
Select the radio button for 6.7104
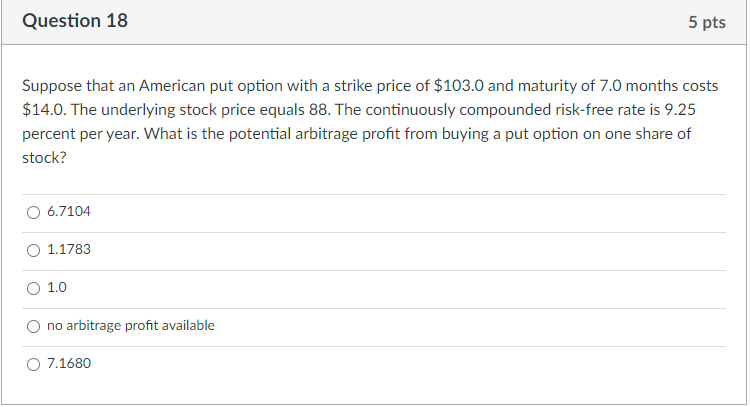(x=33, y=212)
